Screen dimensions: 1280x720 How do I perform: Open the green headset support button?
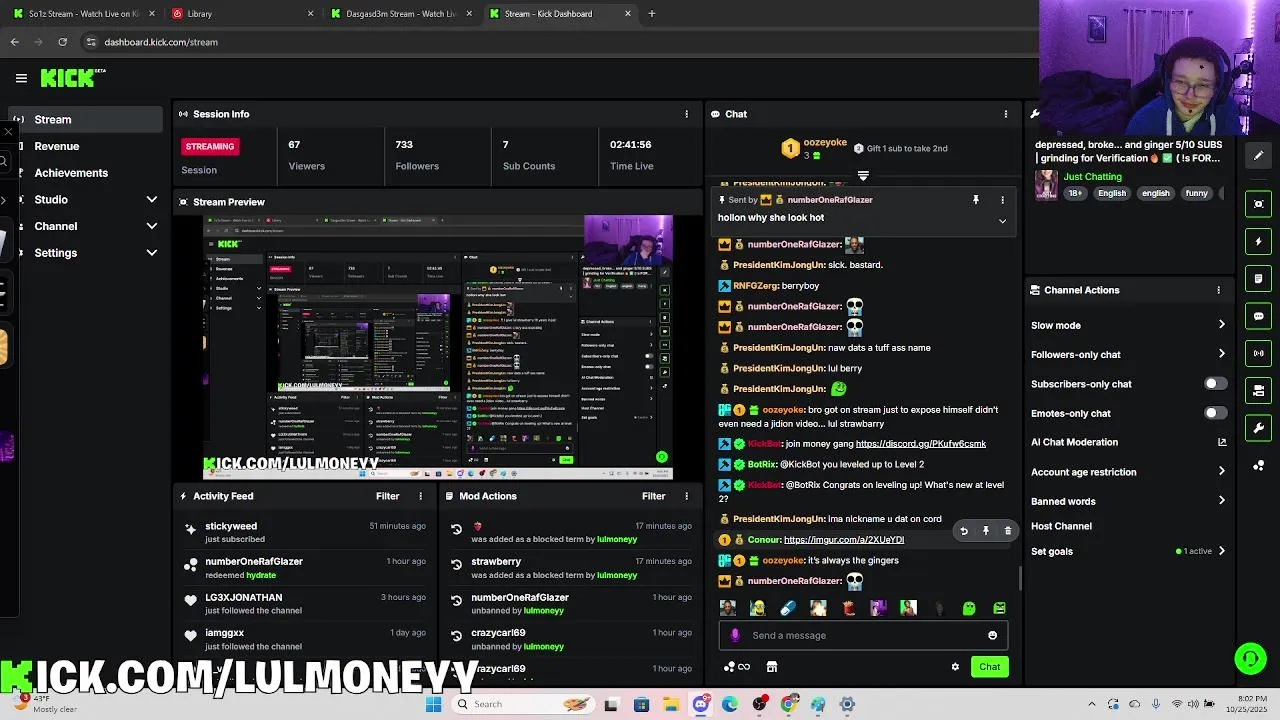(1250, 658)
